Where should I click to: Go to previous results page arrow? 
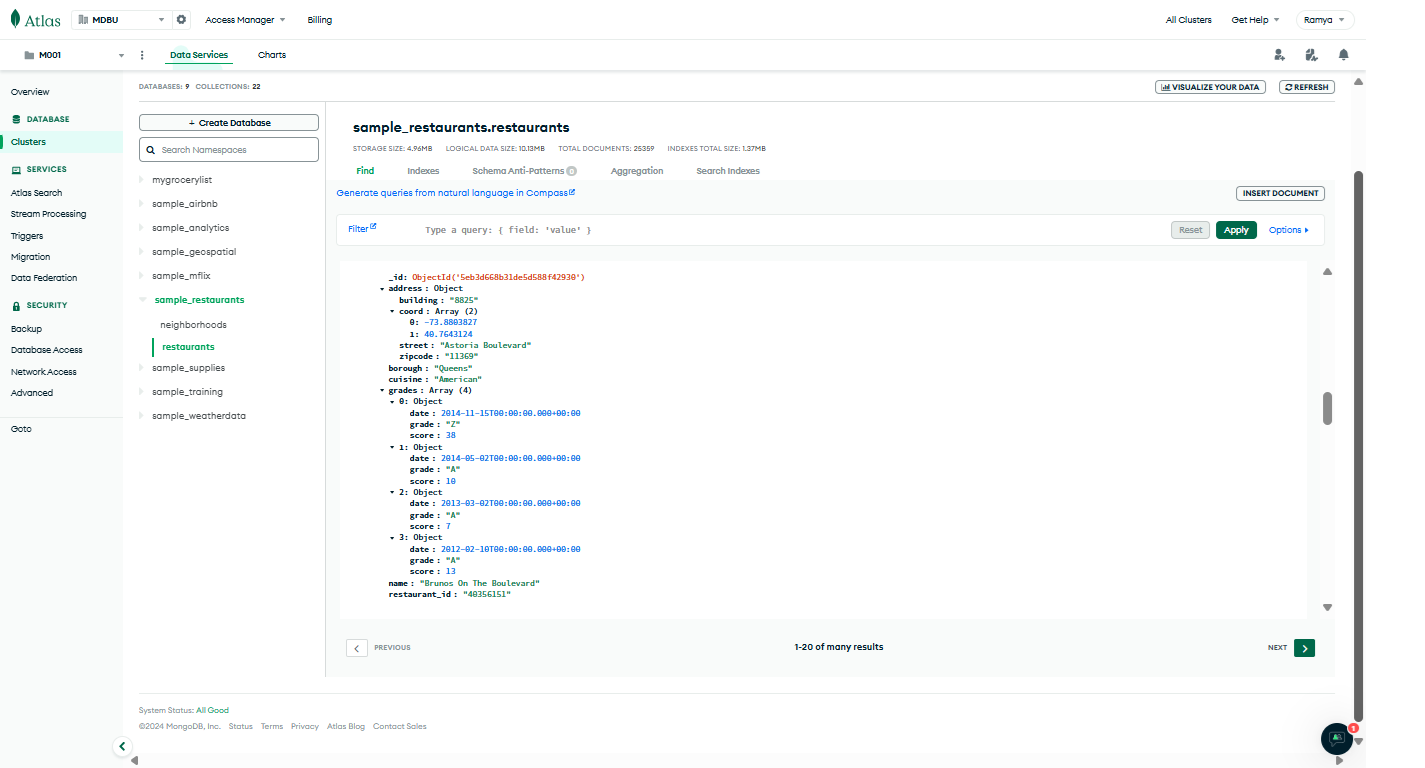point(357,648)
